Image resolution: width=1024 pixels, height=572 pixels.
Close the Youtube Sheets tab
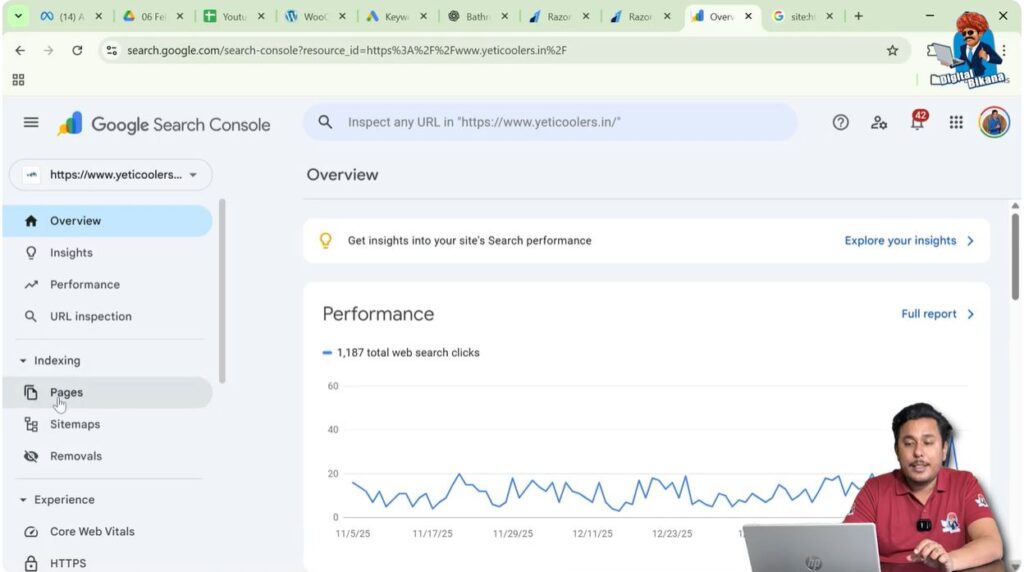(x=261, y=16)
